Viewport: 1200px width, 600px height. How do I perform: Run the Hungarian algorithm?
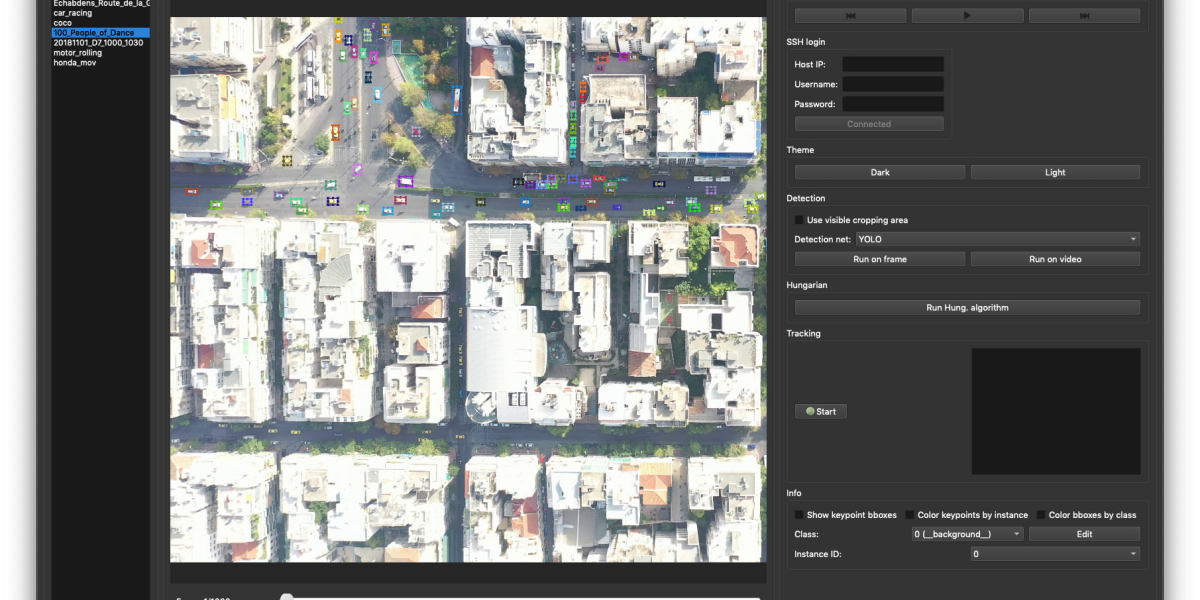coord(966,308)
